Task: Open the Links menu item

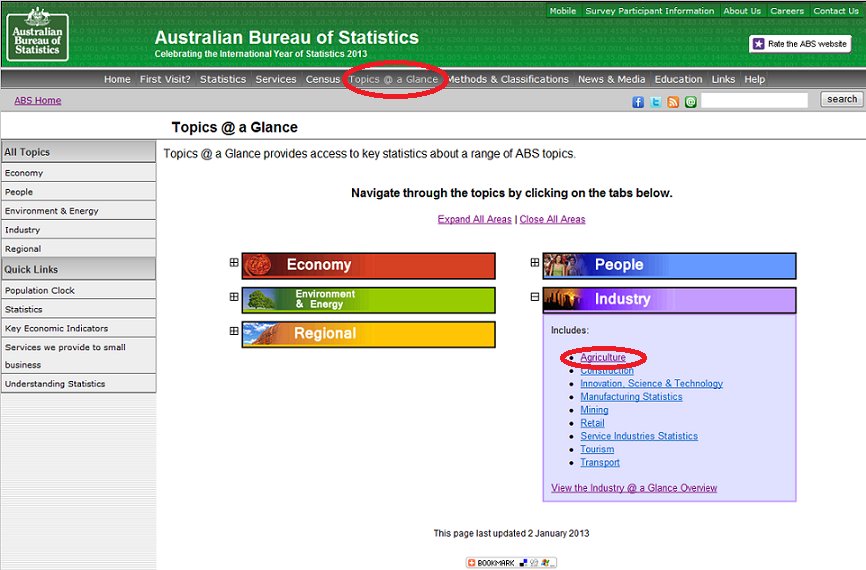Action: pos(723,79)
